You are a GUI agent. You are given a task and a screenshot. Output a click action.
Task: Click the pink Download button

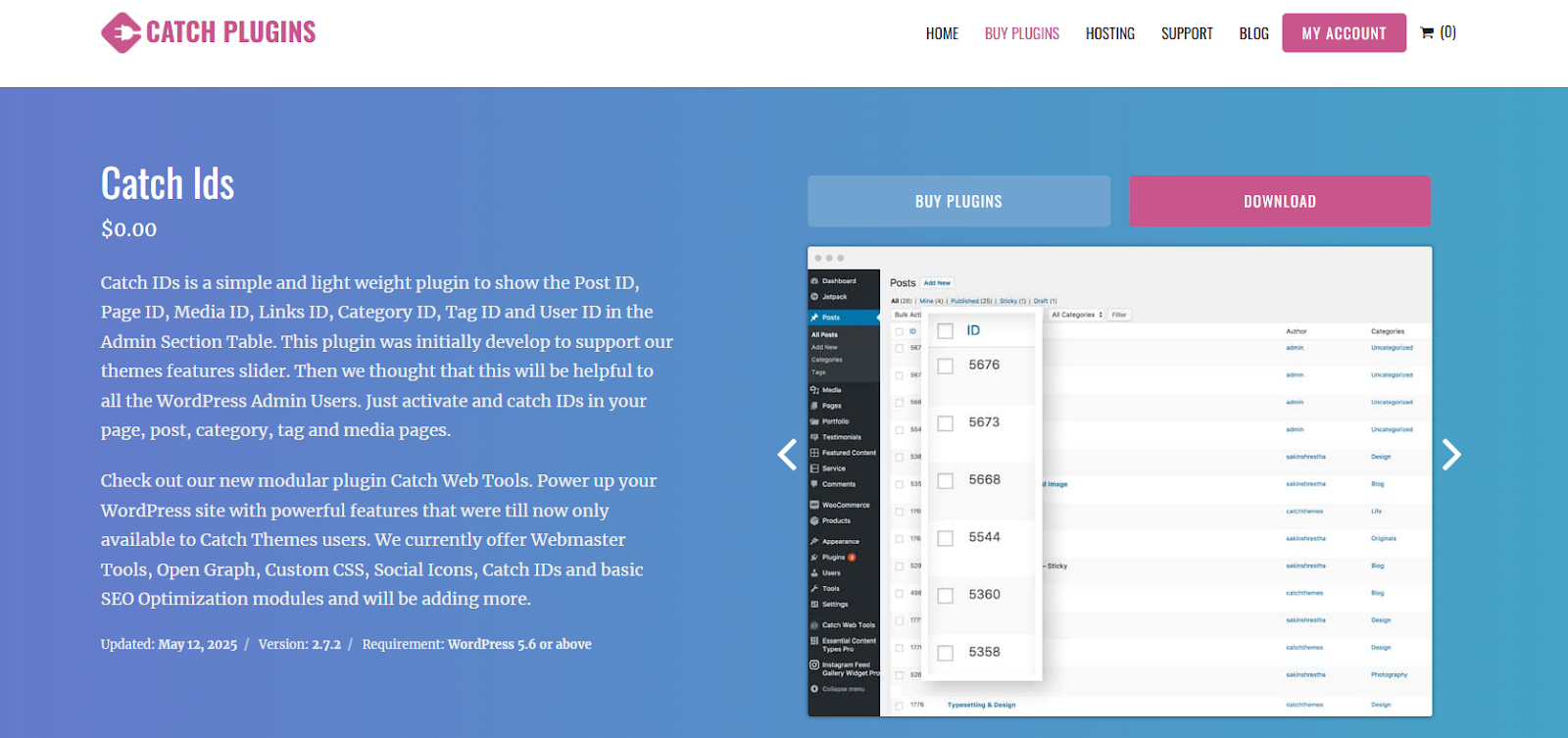(x=1280, y=201)
